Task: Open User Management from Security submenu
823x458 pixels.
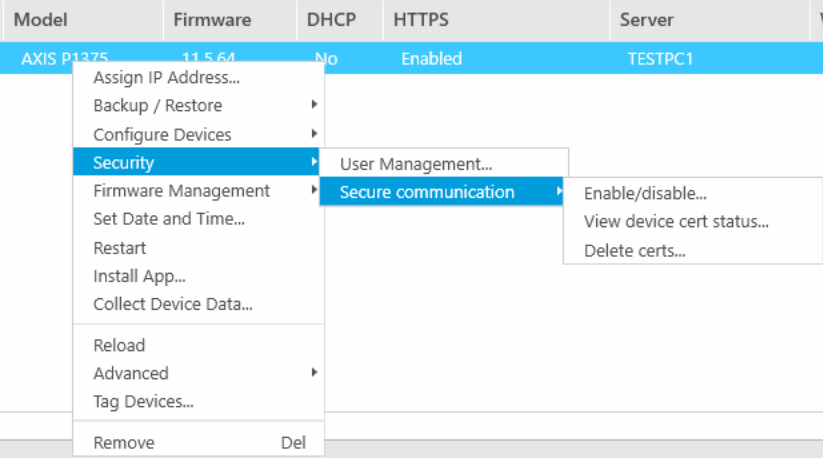Action: pos(416,164)
